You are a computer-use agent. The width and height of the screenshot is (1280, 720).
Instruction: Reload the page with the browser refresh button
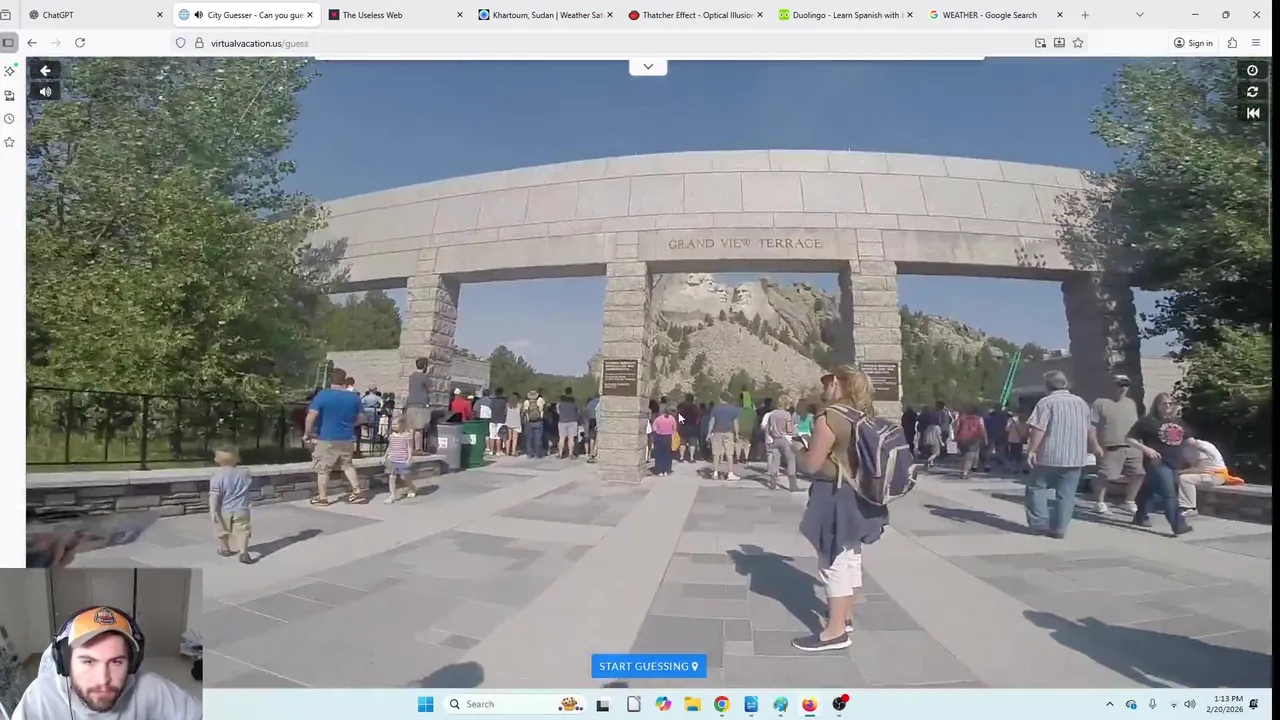tap(80, 43)
